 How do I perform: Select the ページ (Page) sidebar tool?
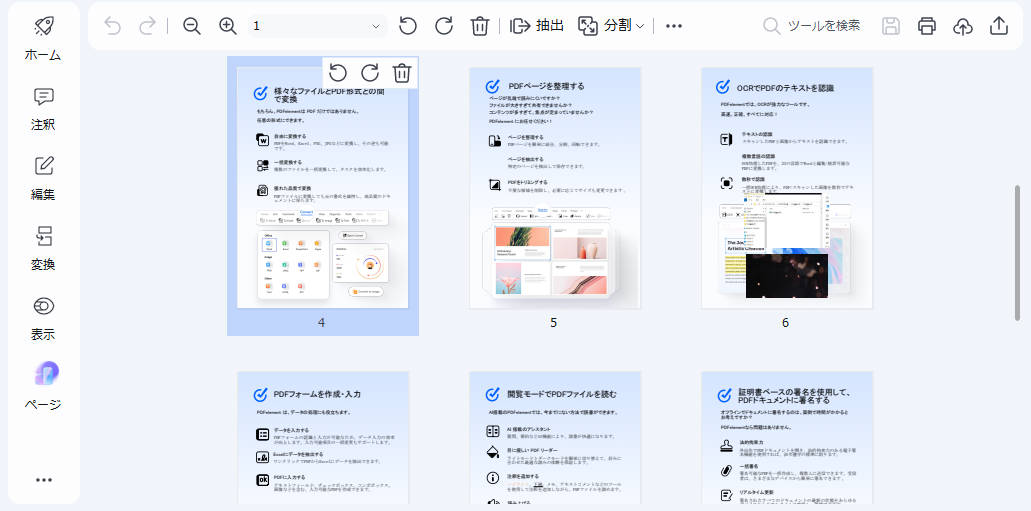[43, 388]
